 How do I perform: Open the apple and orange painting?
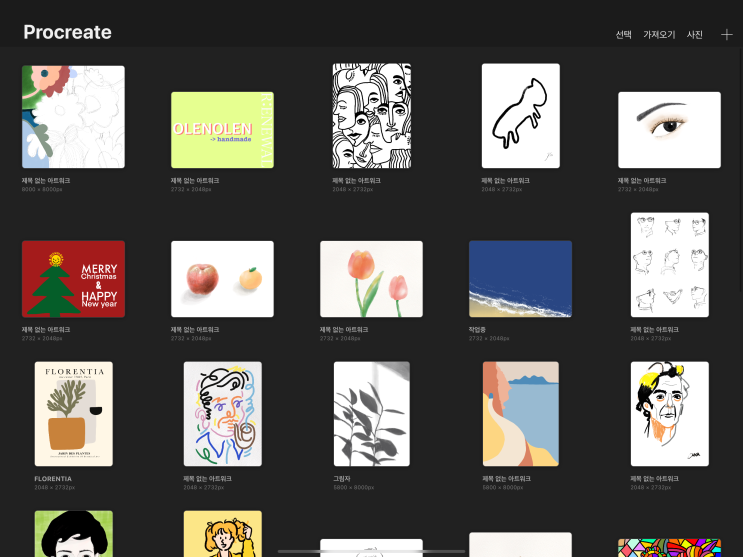222,279
